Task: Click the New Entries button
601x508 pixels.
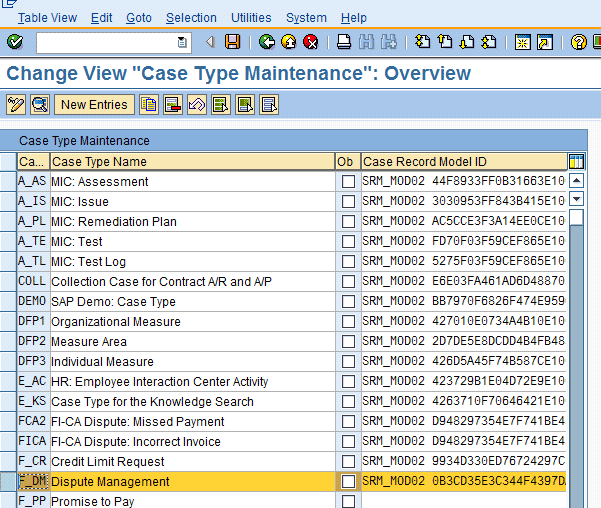Action: tap(94, 104)
